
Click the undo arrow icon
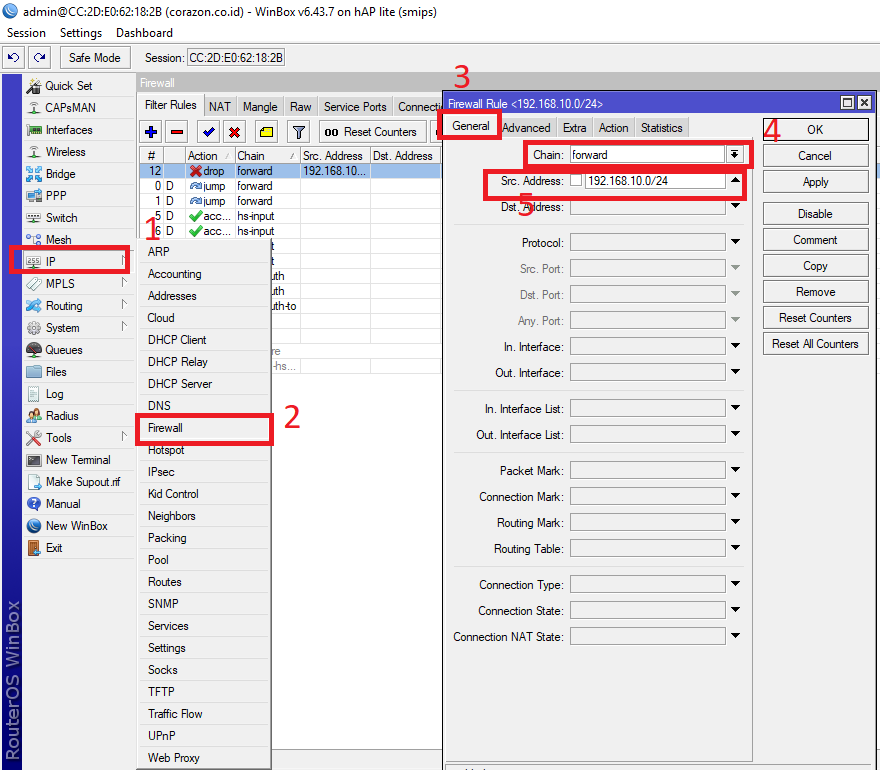(13, 57)
